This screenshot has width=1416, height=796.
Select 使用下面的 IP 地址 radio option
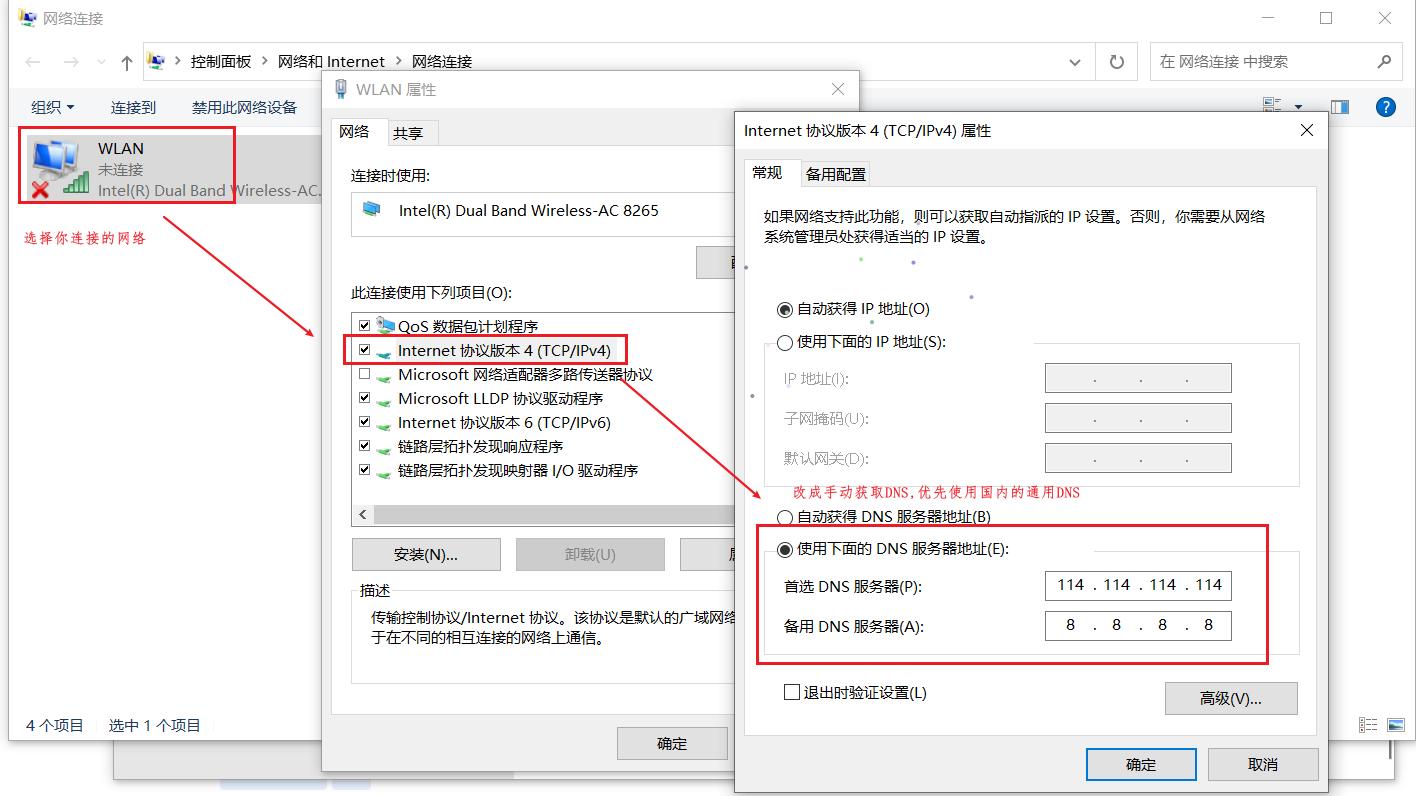(x=785, y=343)
